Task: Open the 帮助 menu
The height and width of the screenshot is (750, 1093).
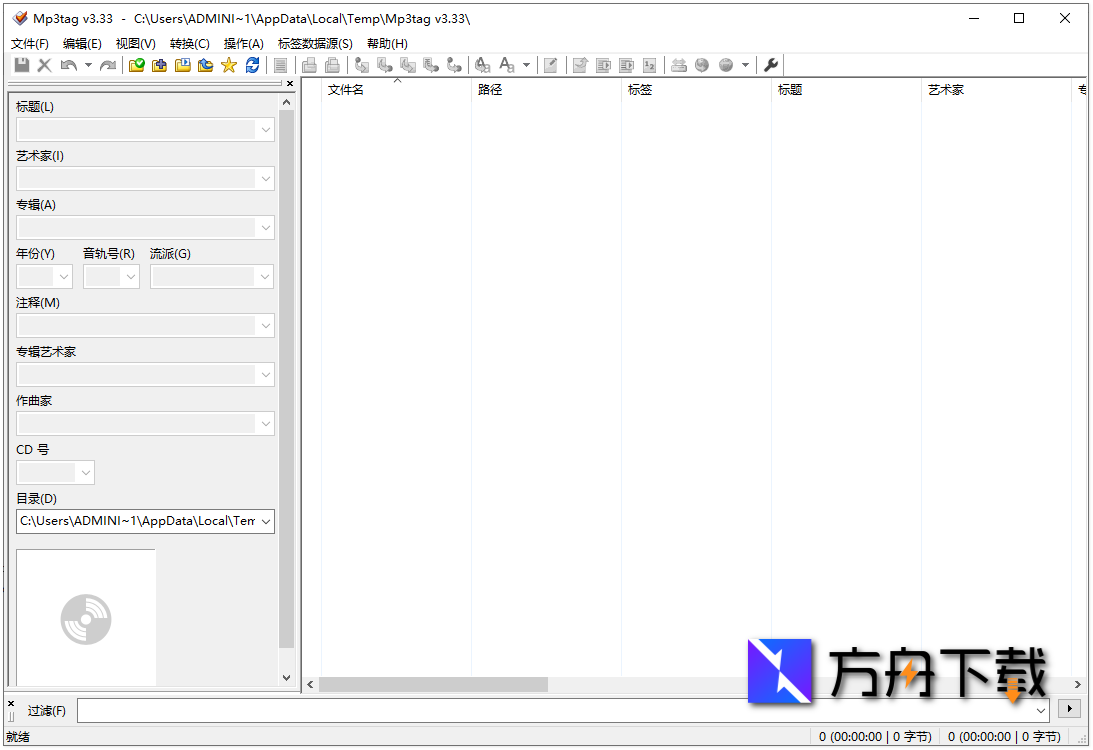Action: coord(388,43)
